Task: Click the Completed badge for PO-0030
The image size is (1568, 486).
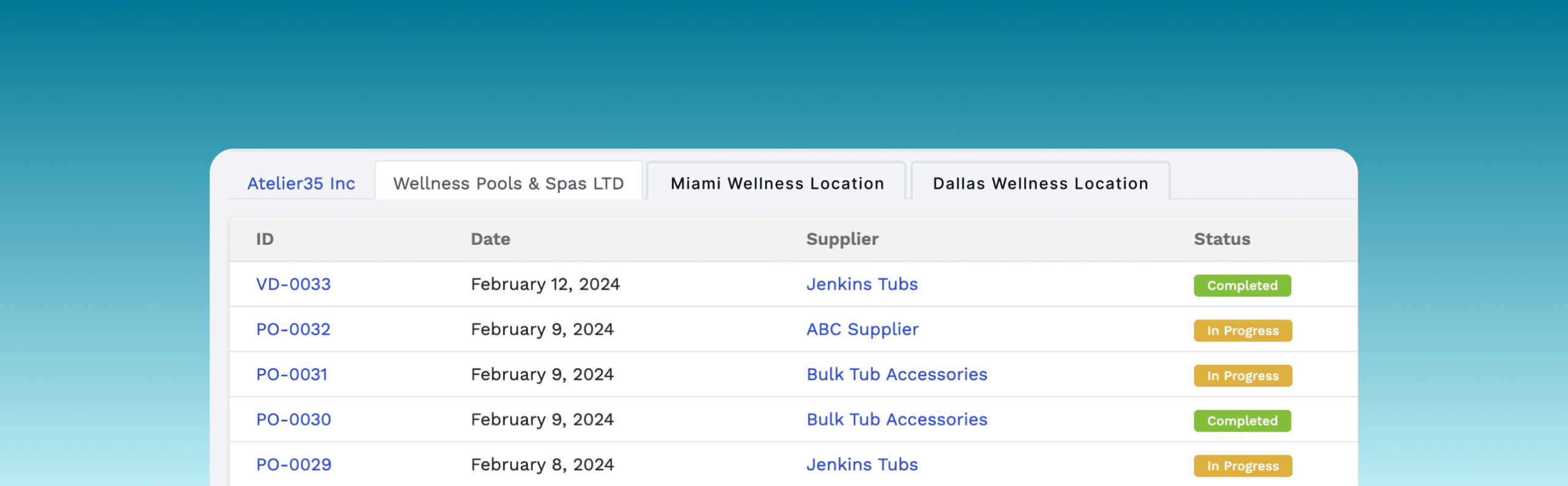Action: click(x=1242, y=421)
